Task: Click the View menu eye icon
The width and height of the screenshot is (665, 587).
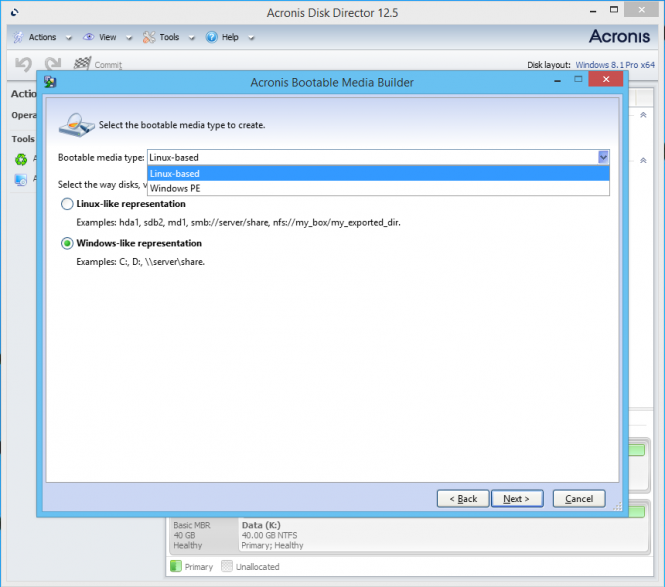Action: [x=89, y=37]
